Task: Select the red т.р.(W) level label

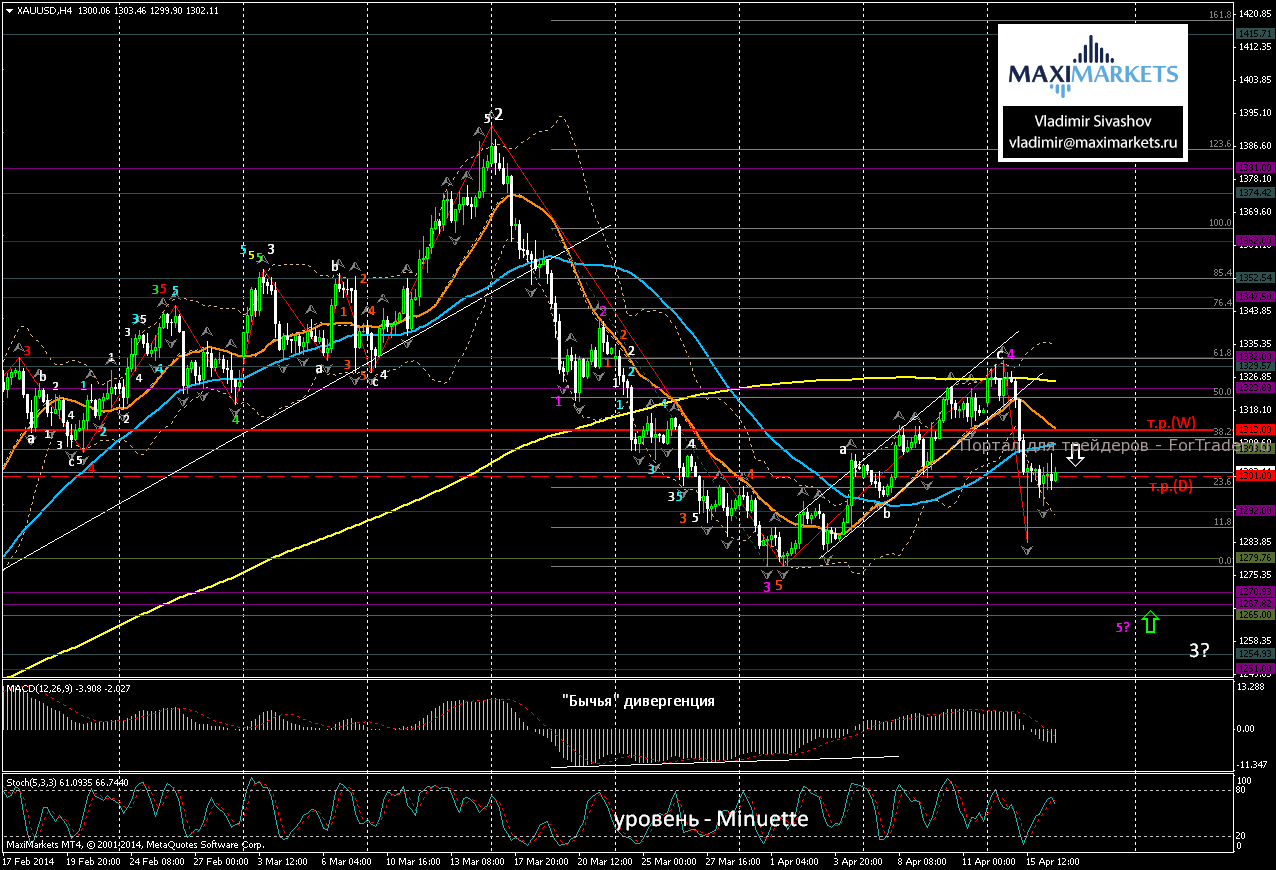Action: point(1170,421)
